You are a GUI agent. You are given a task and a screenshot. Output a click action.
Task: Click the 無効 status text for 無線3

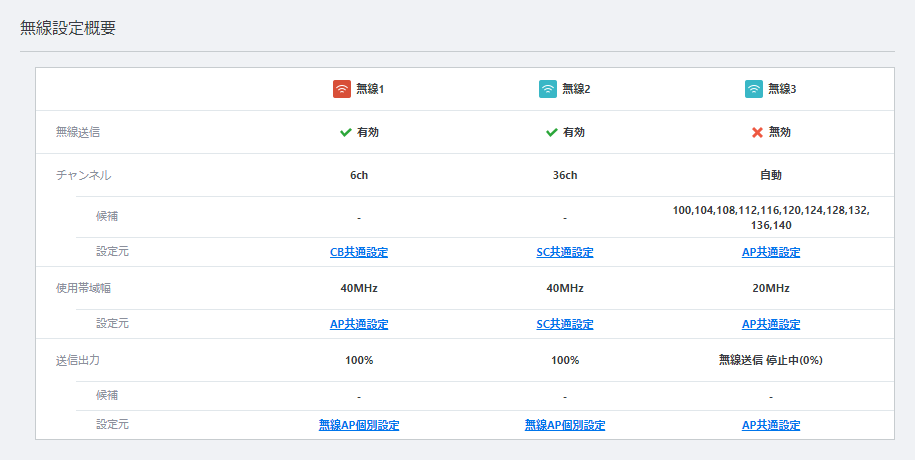(780, 133)
